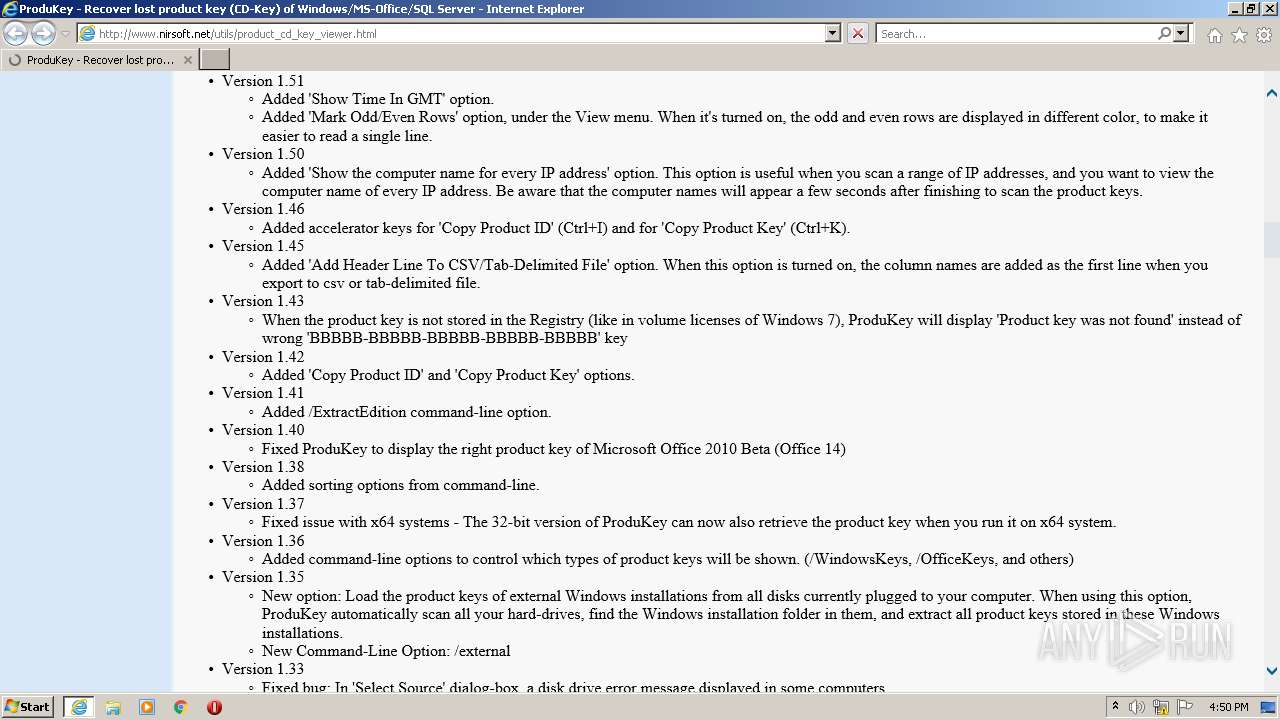Click the 'Version 1.33' heading

(263, 669)
